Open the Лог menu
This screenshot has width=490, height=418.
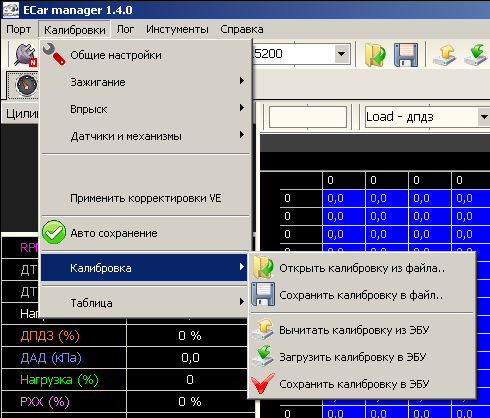pyautogui.click(x=125, y=29)
